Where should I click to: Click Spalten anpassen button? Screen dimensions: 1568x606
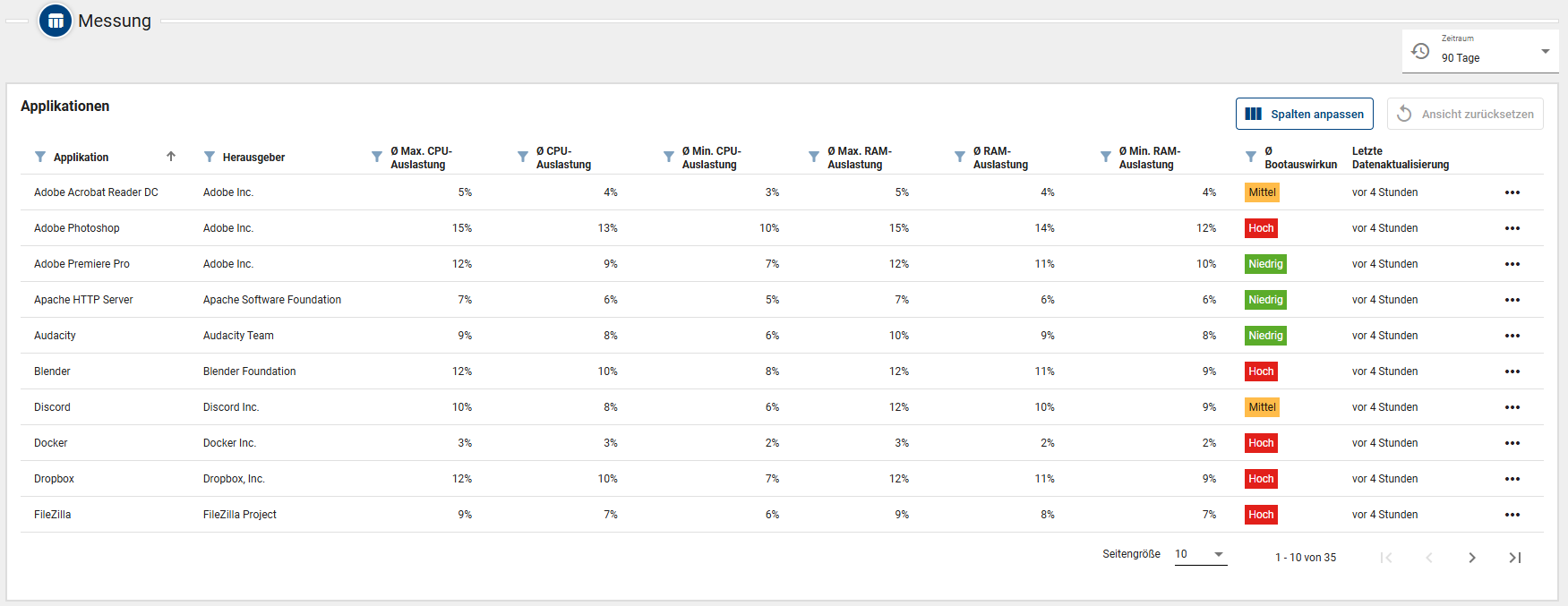1305,114
